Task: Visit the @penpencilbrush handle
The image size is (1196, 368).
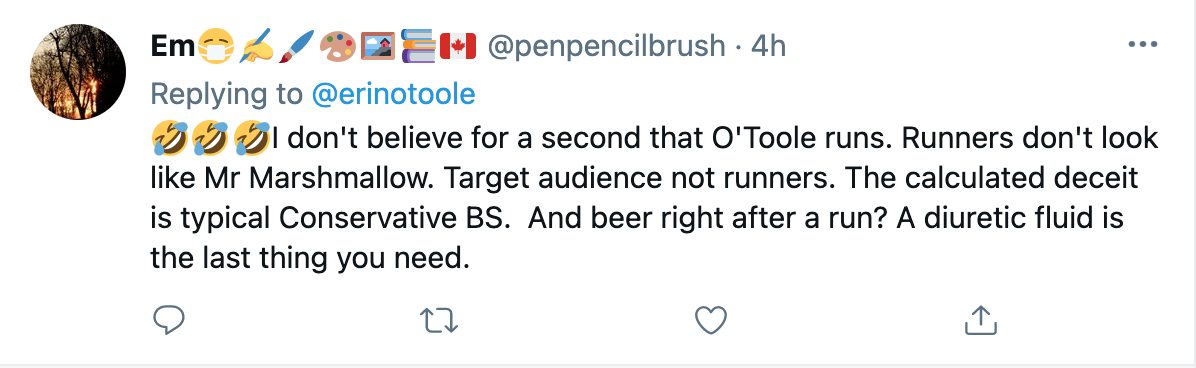Action: (605, 47)
